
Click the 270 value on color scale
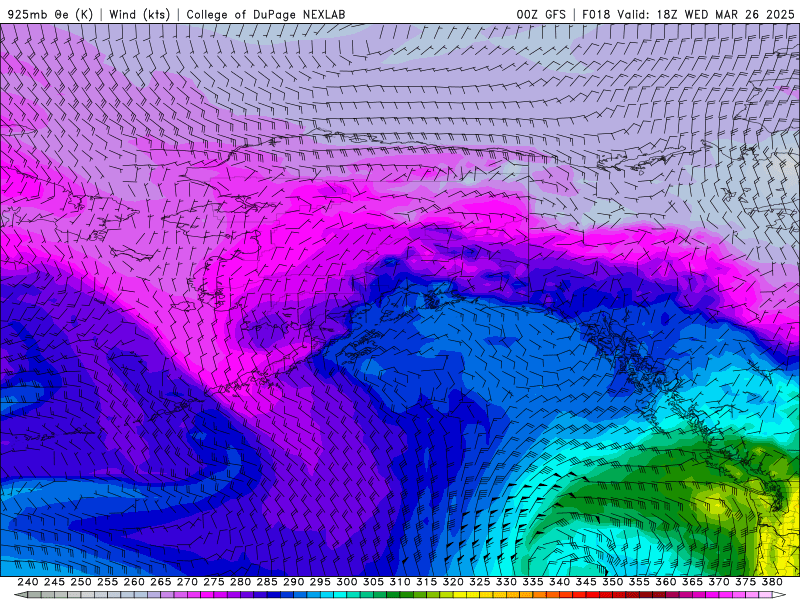pyautogui.click(x=187, y=582)
